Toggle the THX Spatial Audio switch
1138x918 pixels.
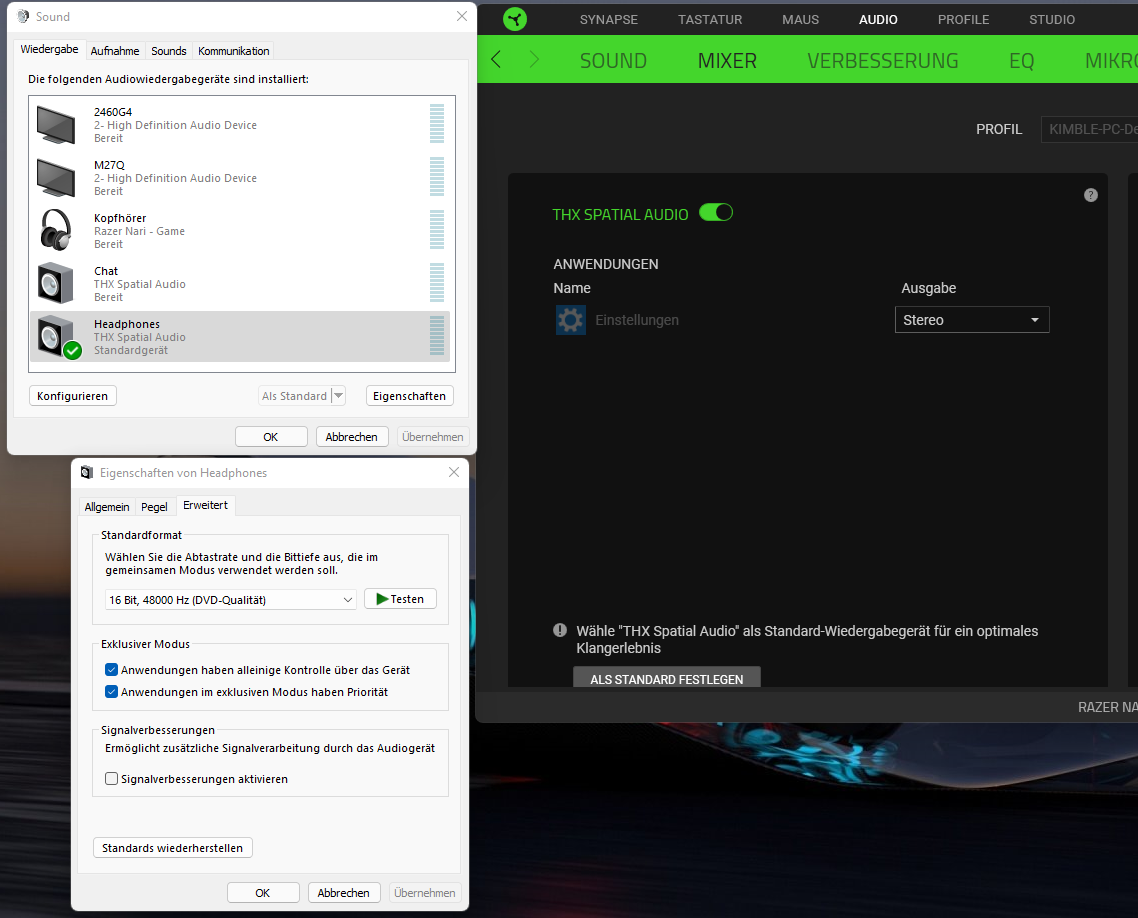716,213
